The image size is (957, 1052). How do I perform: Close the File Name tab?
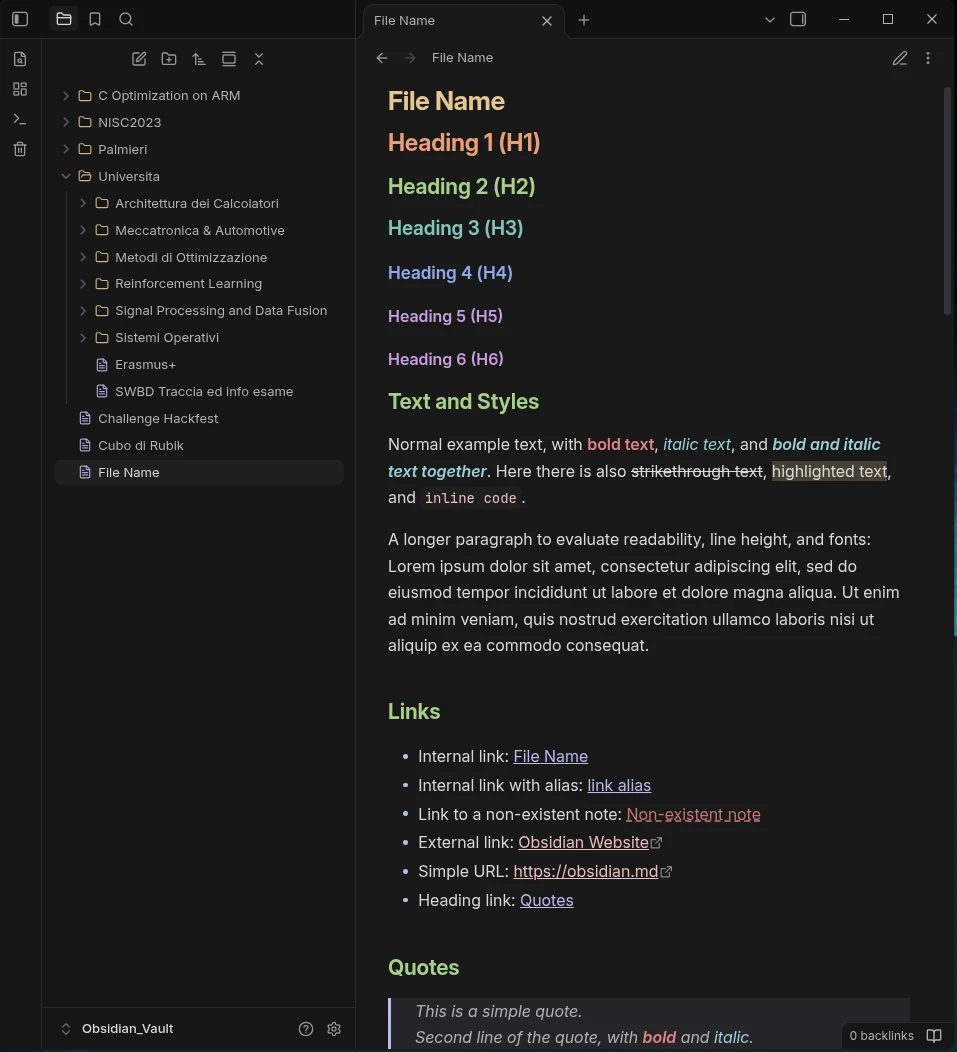click(547, 21)
